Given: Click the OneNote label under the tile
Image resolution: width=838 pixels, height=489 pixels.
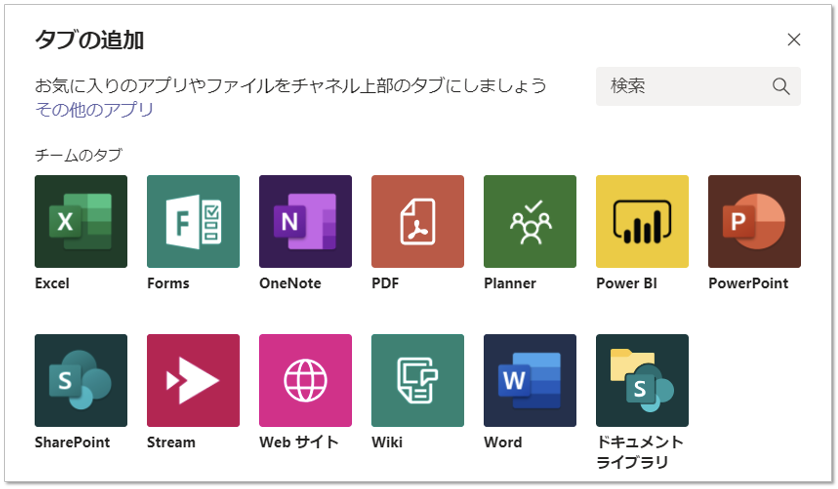Looking at the screenshot, I should click(290, 283).
